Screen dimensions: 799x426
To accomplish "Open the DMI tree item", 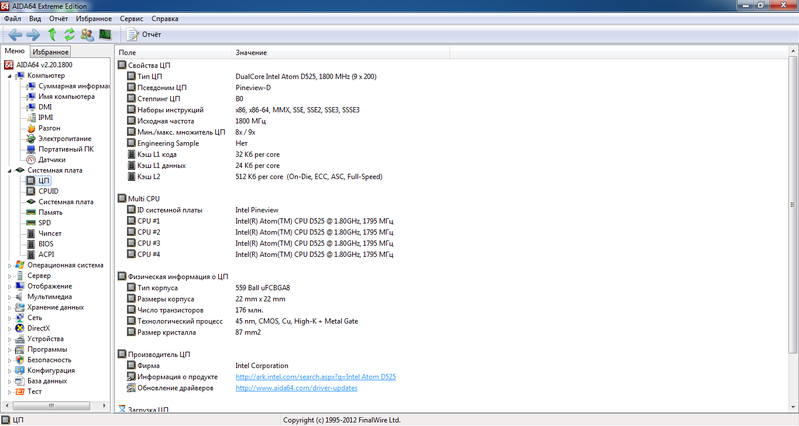I will click(45, 107).
